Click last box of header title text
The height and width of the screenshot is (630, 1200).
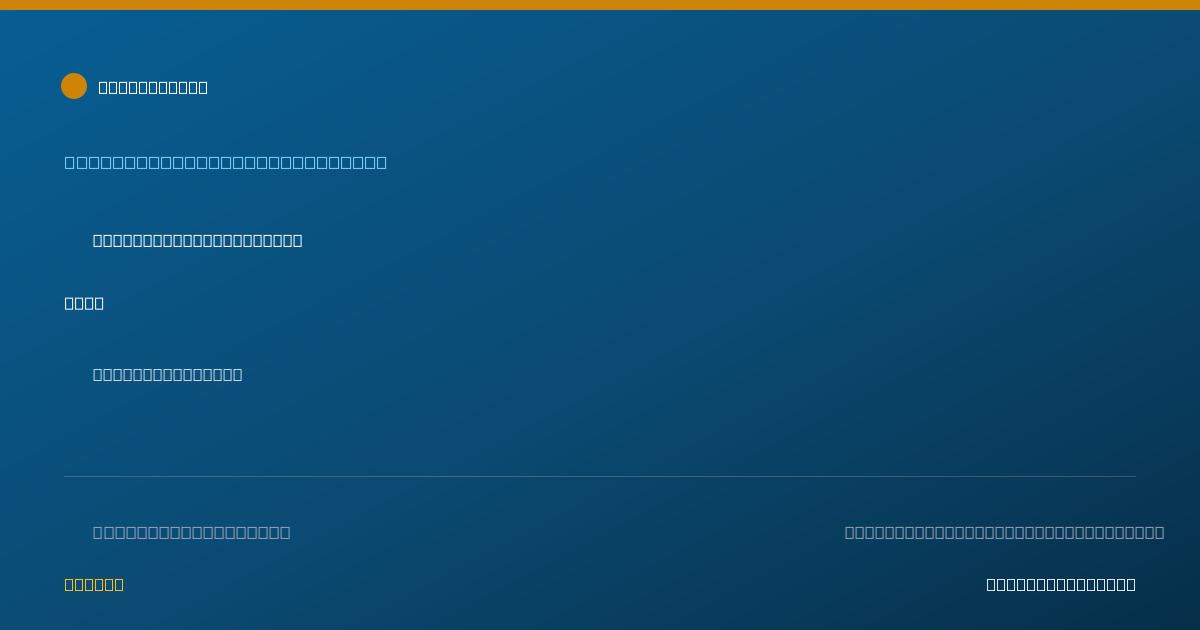(x=203, y=87)
